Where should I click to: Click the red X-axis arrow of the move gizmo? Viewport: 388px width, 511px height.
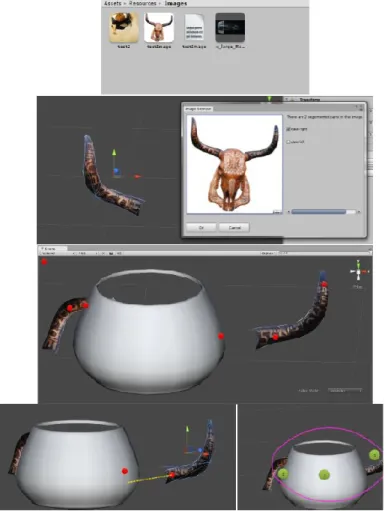(x=137, y=176)
